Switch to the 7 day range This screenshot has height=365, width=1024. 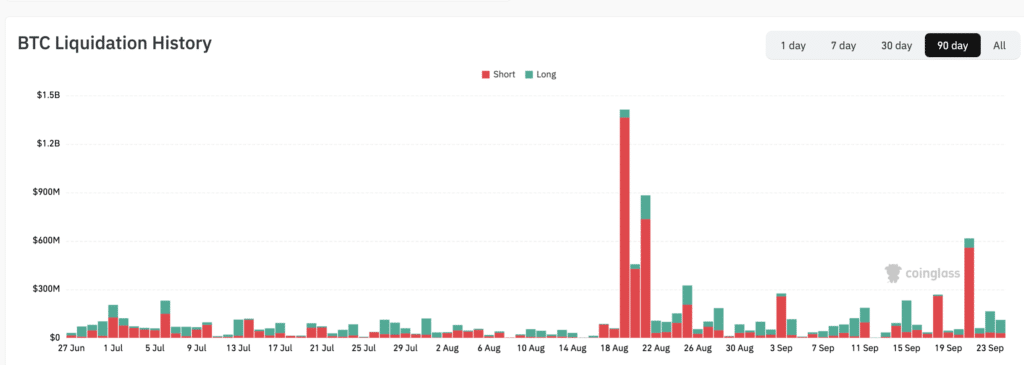pyautogui.click(x=843, y=46)
